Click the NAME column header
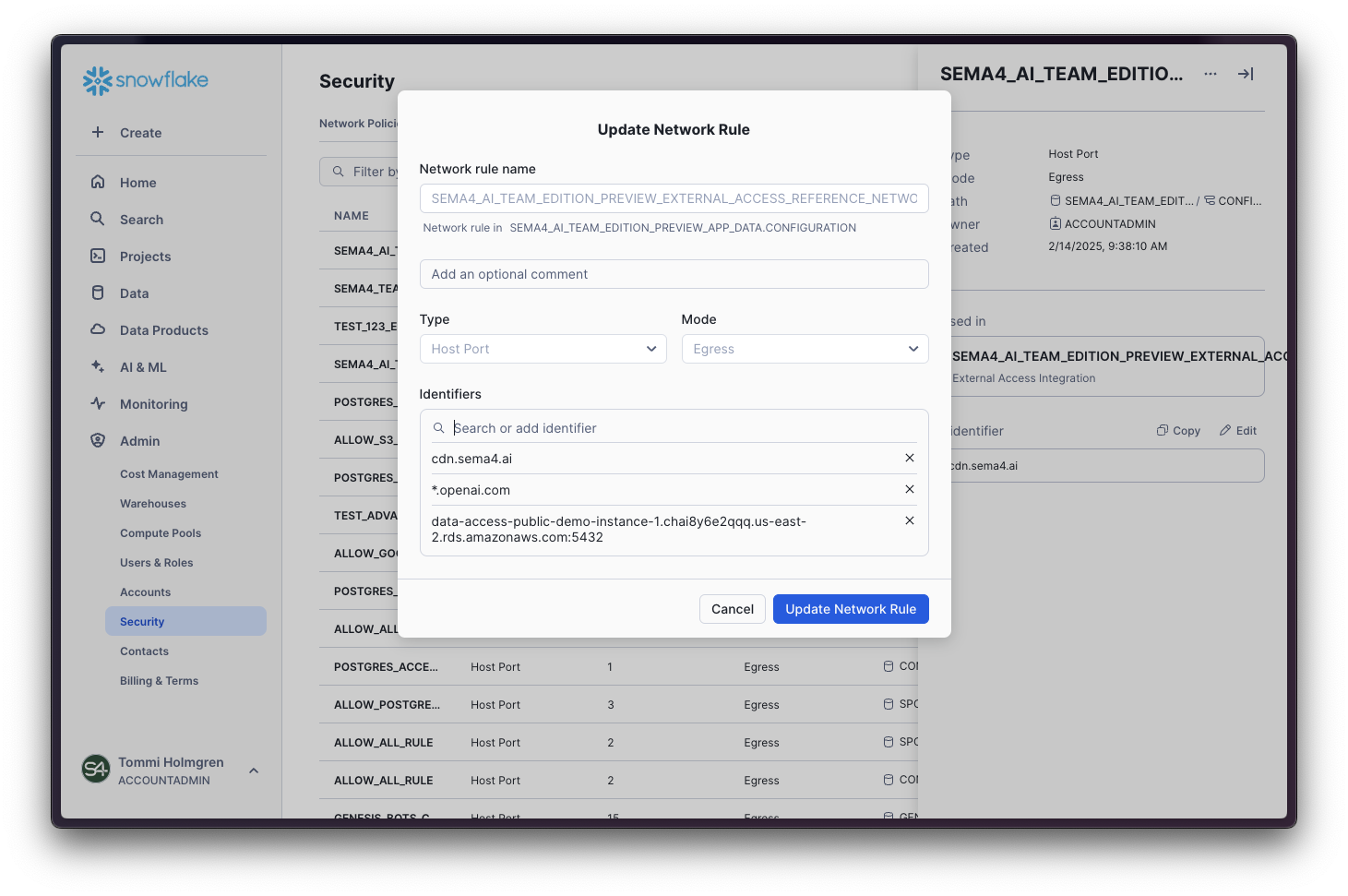 point(352,216)
